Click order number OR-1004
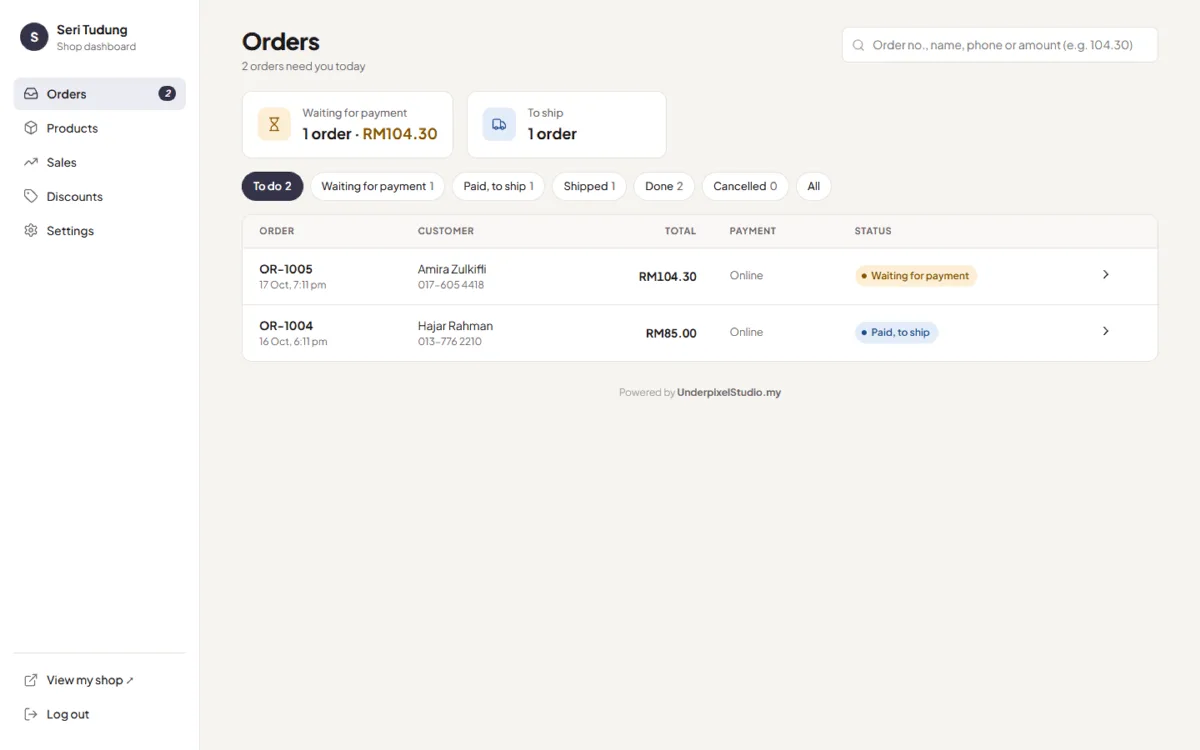This screenshot has height=750, width=1200. click(286, 326)
